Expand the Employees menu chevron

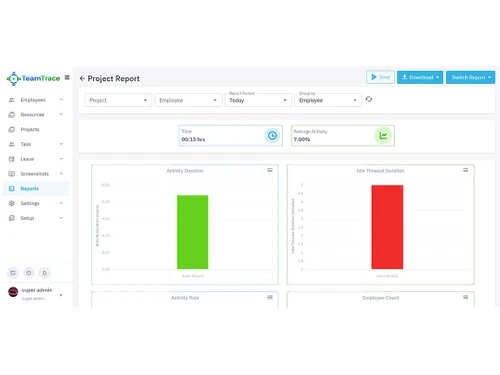tap(61, 100)
